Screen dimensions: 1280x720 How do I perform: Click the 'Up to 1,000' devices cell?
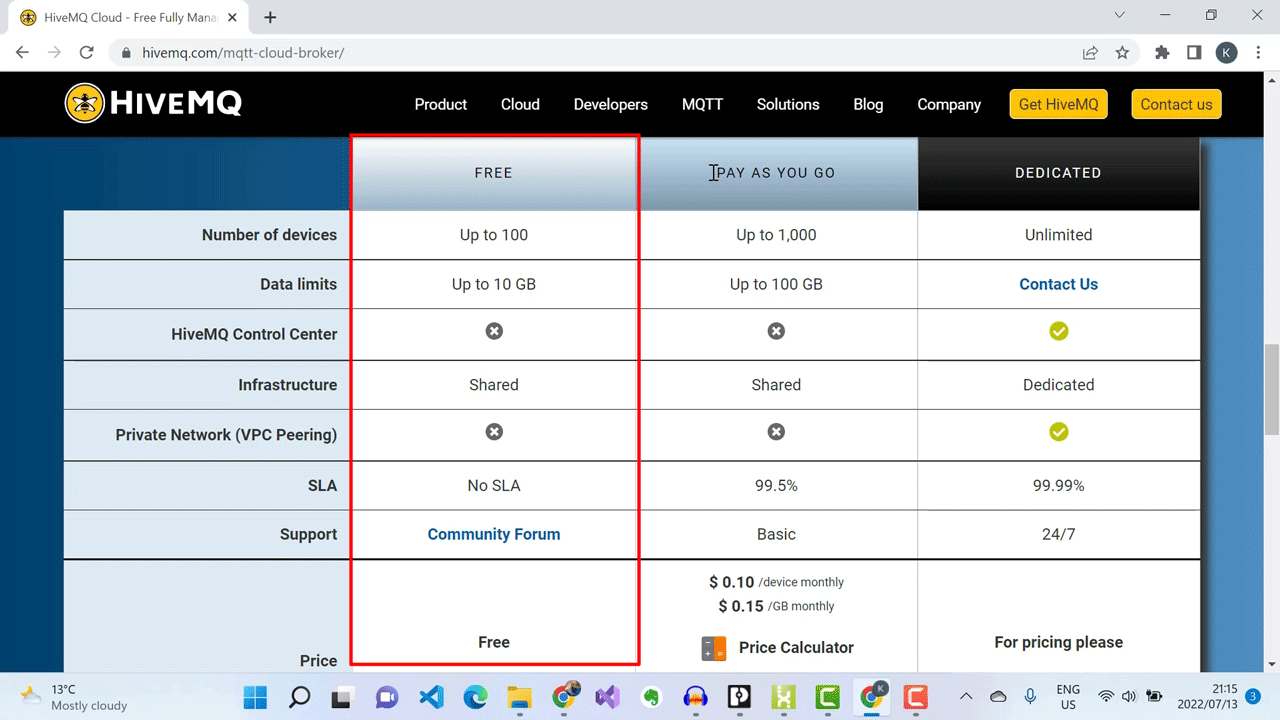pos(776,235)
